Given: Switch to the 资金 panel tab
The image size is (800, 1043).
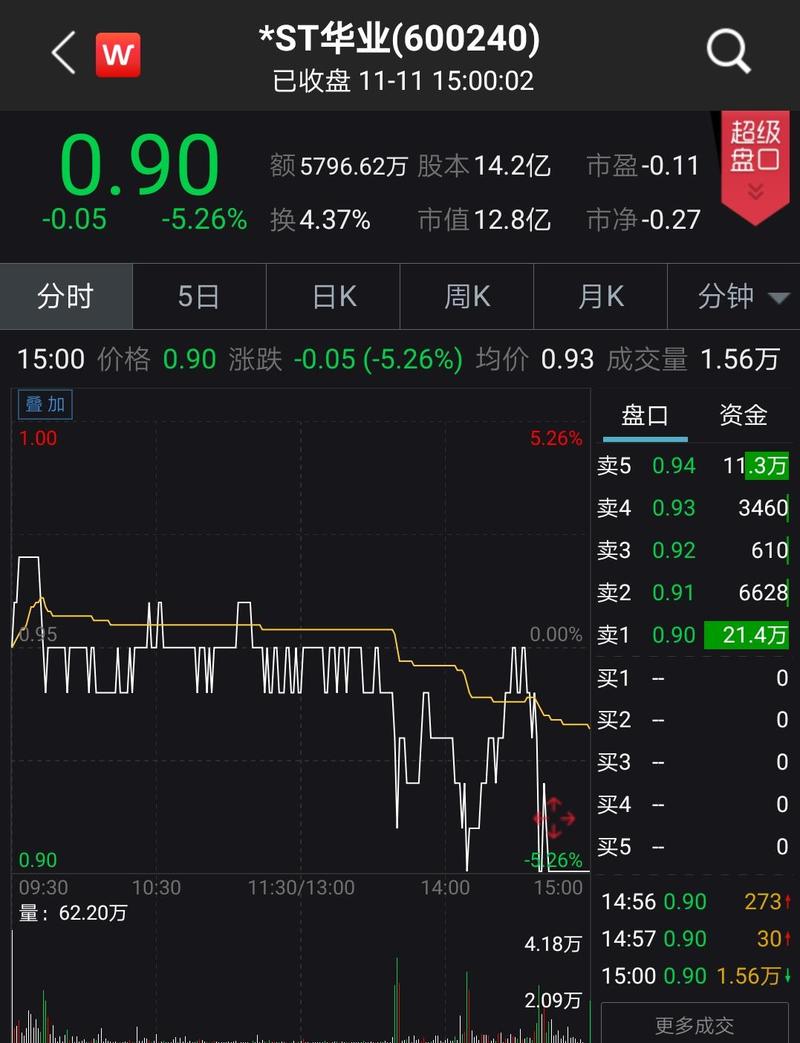Looking at the screenshot, I should 743,415.
